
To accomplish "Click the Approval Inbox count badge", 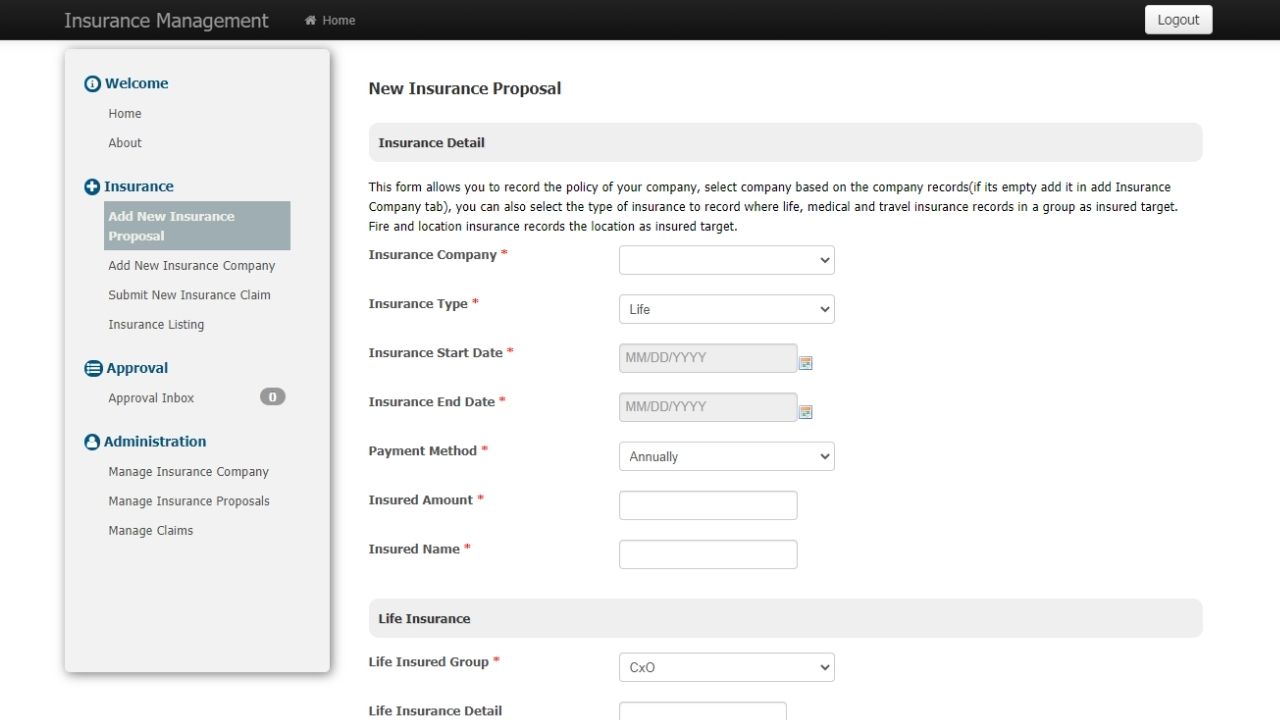I will [272, 397].
